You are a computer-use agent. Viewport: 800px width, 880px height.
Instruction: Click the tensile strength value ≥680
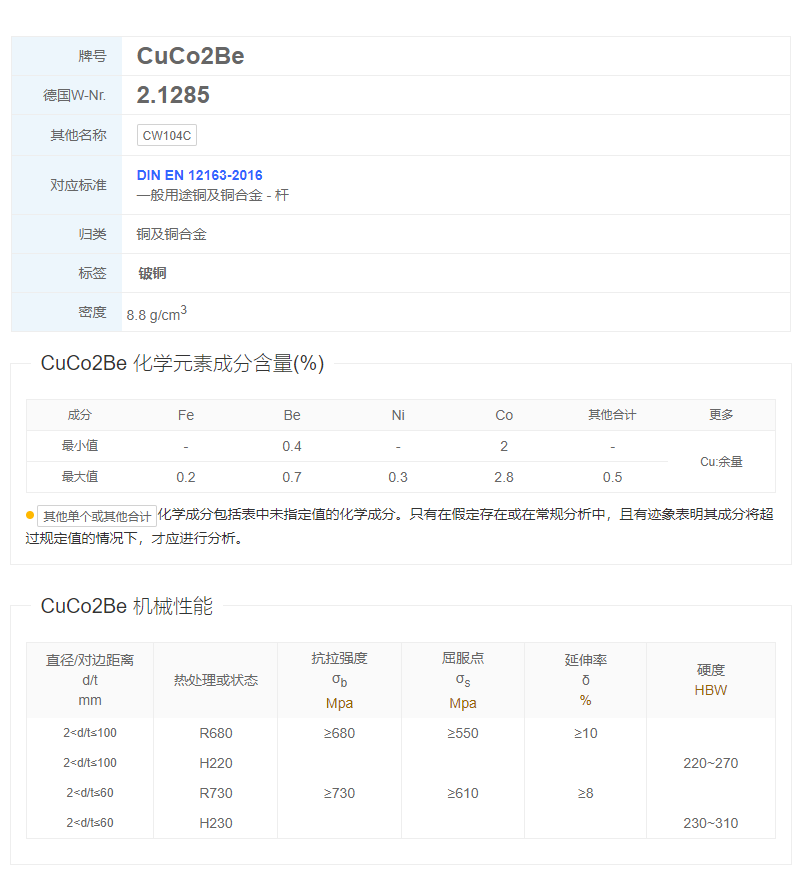coord(340,733)
